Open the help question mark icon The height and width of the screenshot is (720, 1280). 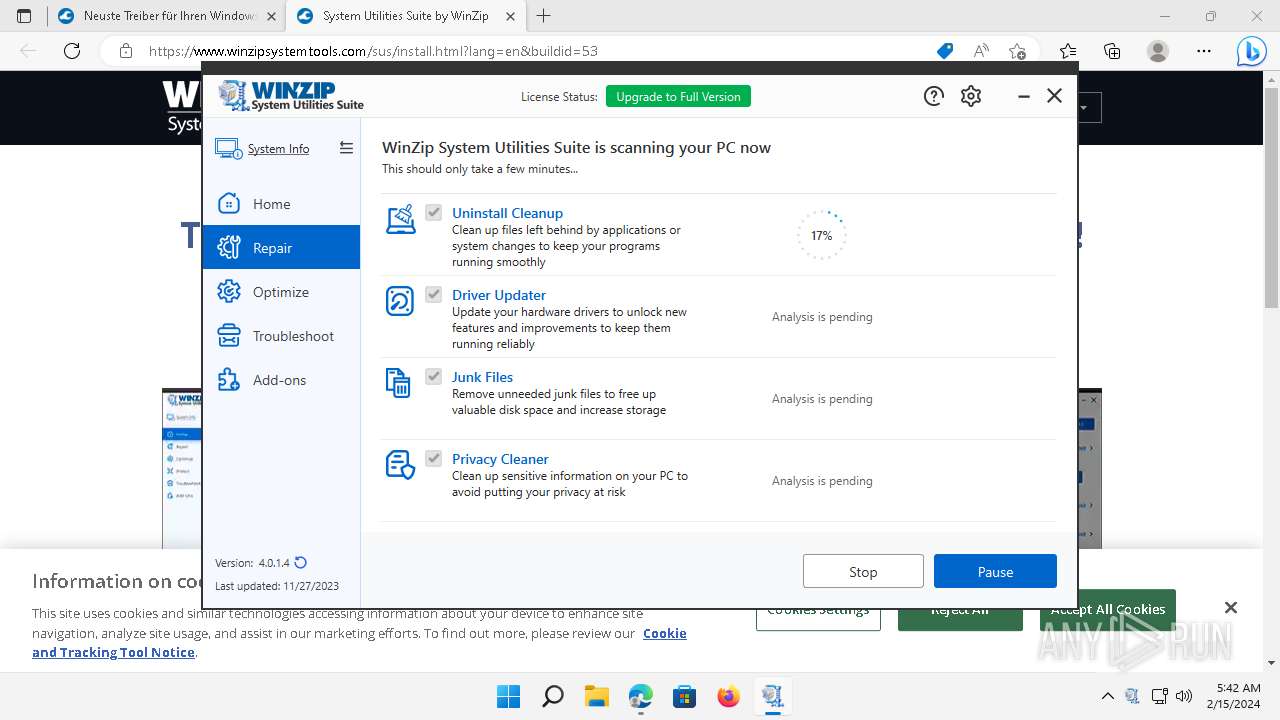click(x=933, y=96)
